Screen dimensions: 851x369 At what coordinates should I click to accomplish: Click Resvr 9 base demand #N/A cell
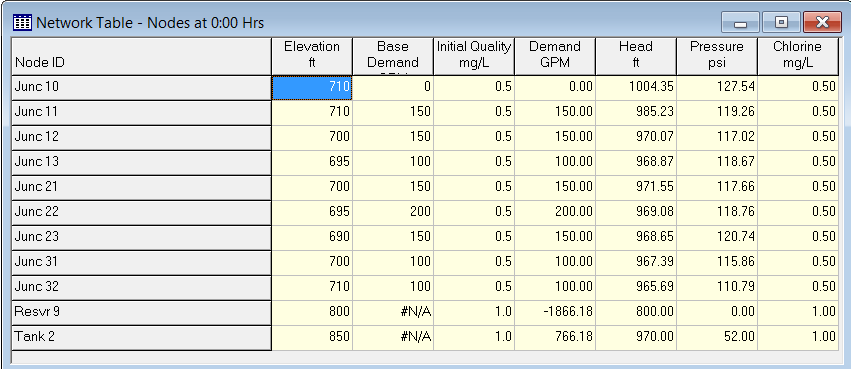tap(393, 313)
